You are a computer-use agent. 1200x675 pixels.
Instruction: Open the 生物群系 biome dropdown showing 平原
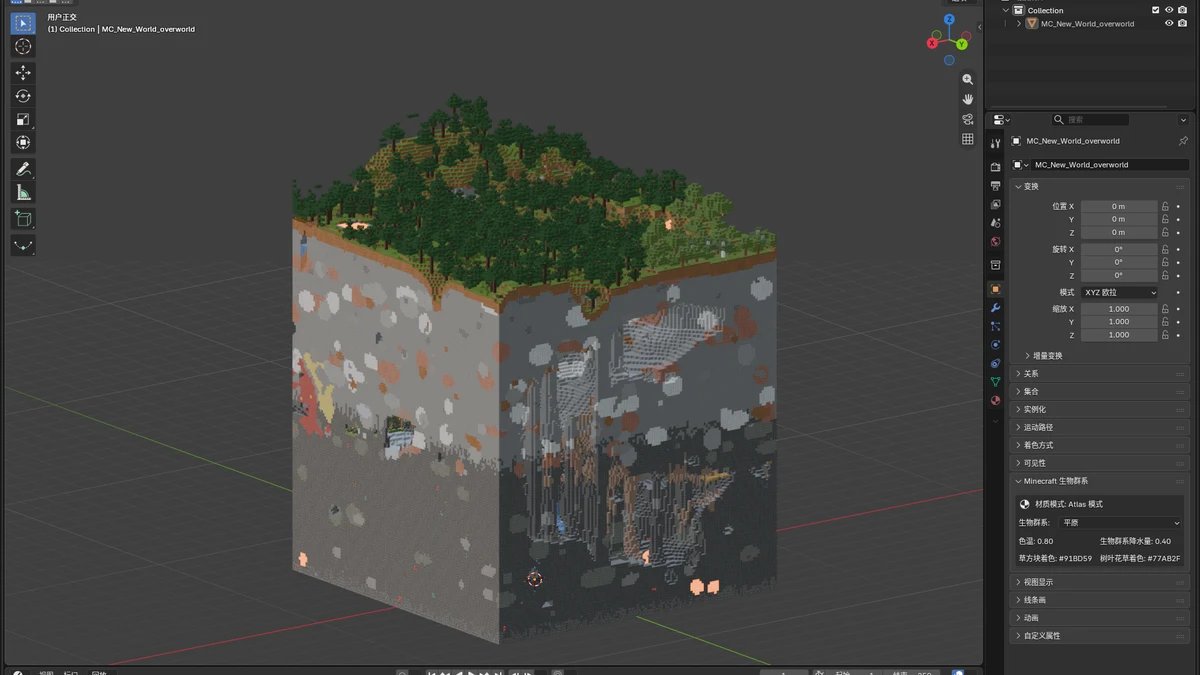(x=1121, y=523)
